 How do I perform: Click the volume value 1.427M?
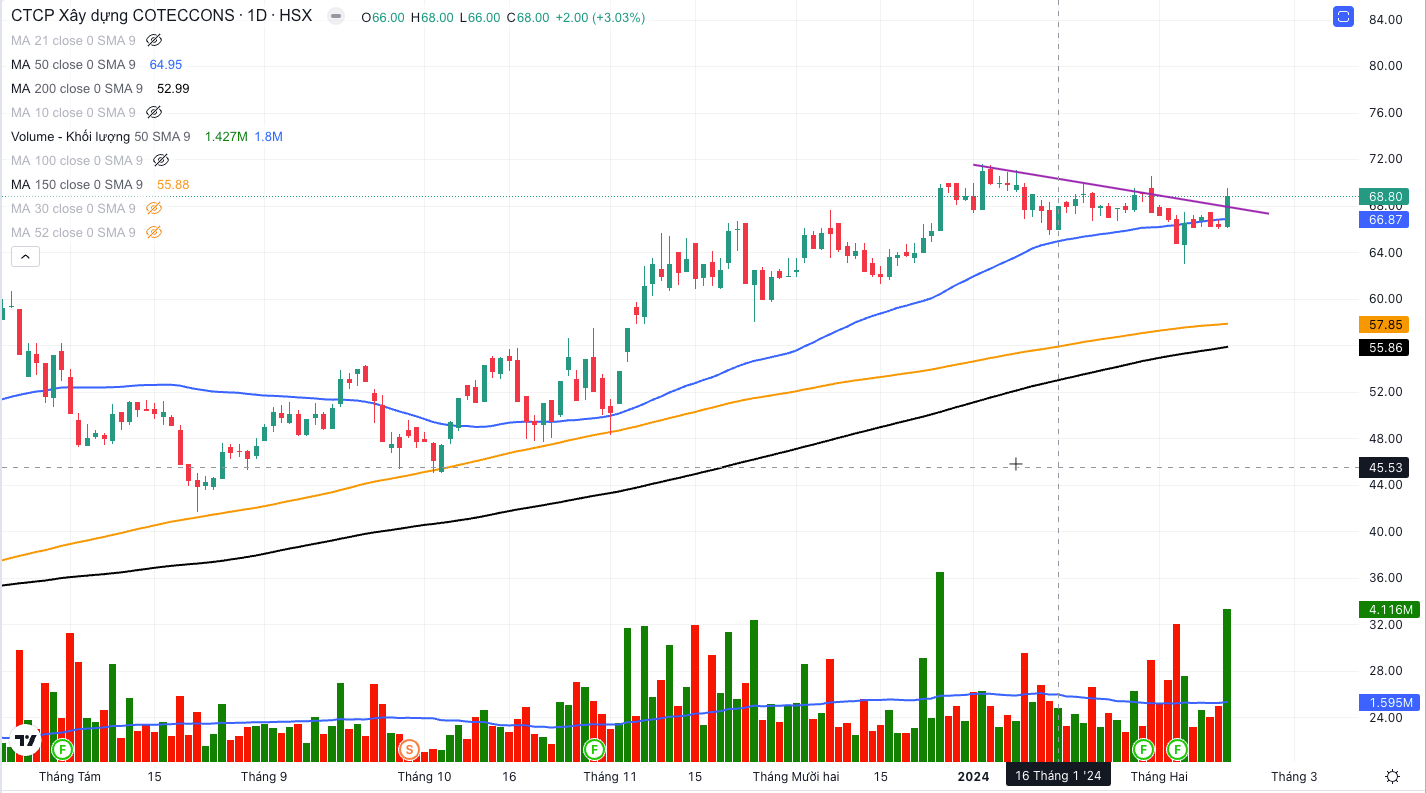coord(226,136)
